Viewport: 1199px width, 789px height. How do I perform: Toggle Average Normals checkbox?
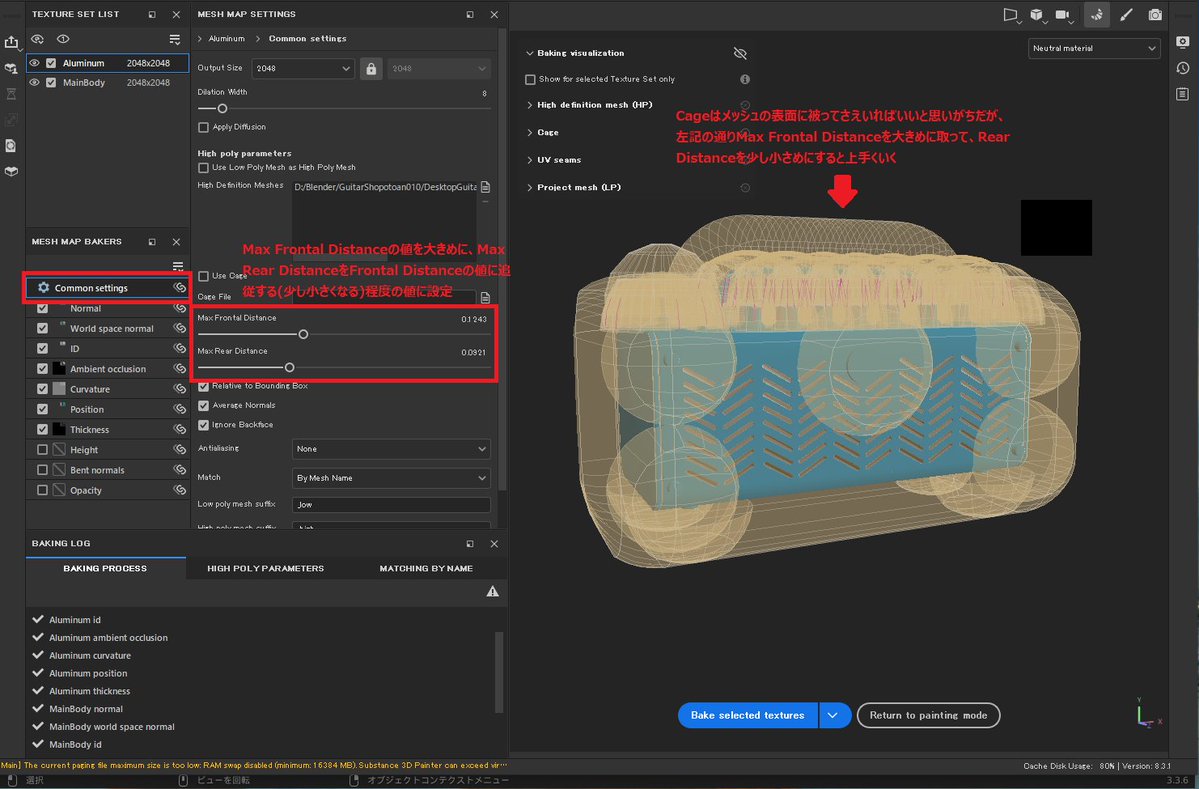pyautogui.click(x=203, y=405)
